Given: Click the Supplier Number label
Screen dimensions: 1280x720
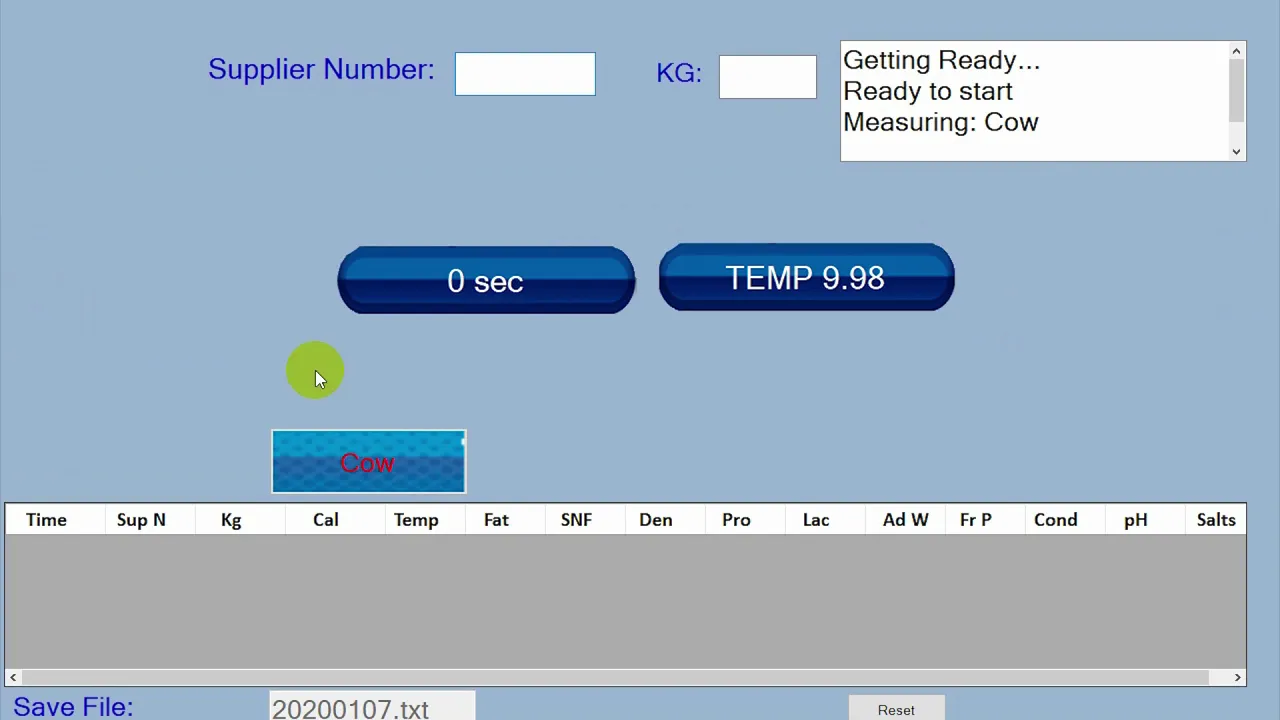Looking at the screenshot, I should (321, 69).
